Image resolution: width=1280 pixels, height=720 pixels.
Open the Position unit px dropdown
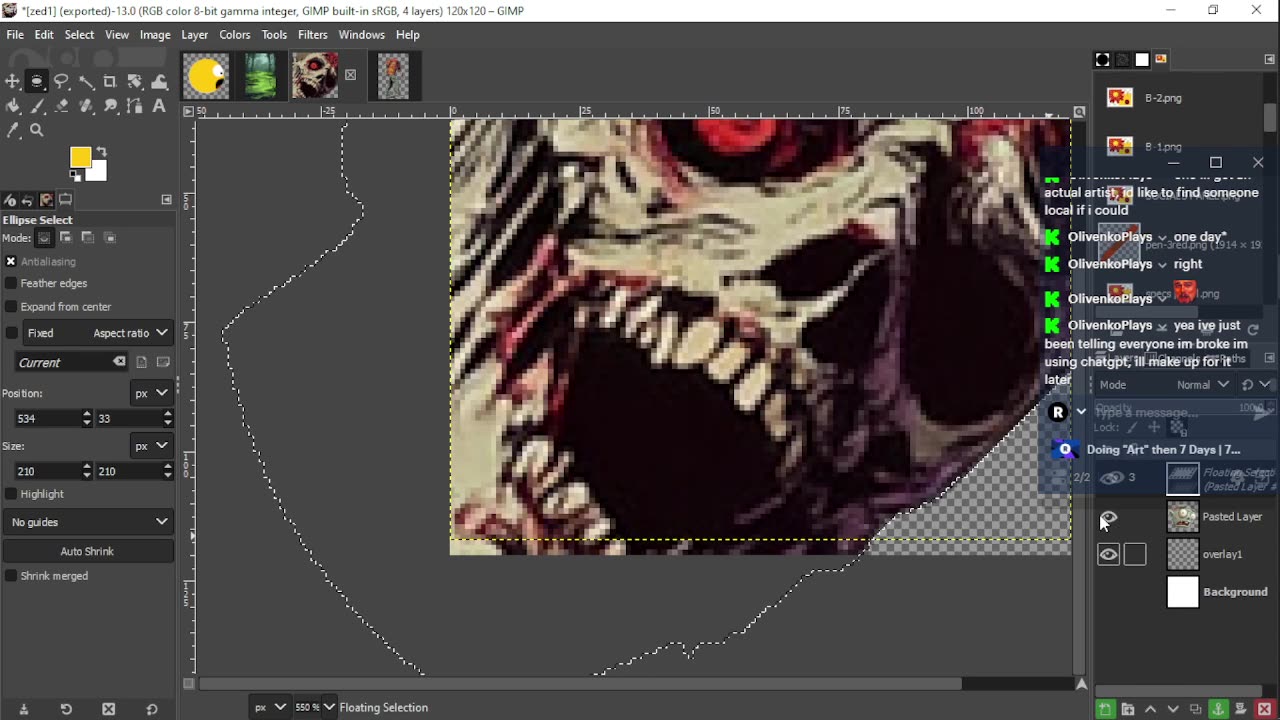(152, 393)
